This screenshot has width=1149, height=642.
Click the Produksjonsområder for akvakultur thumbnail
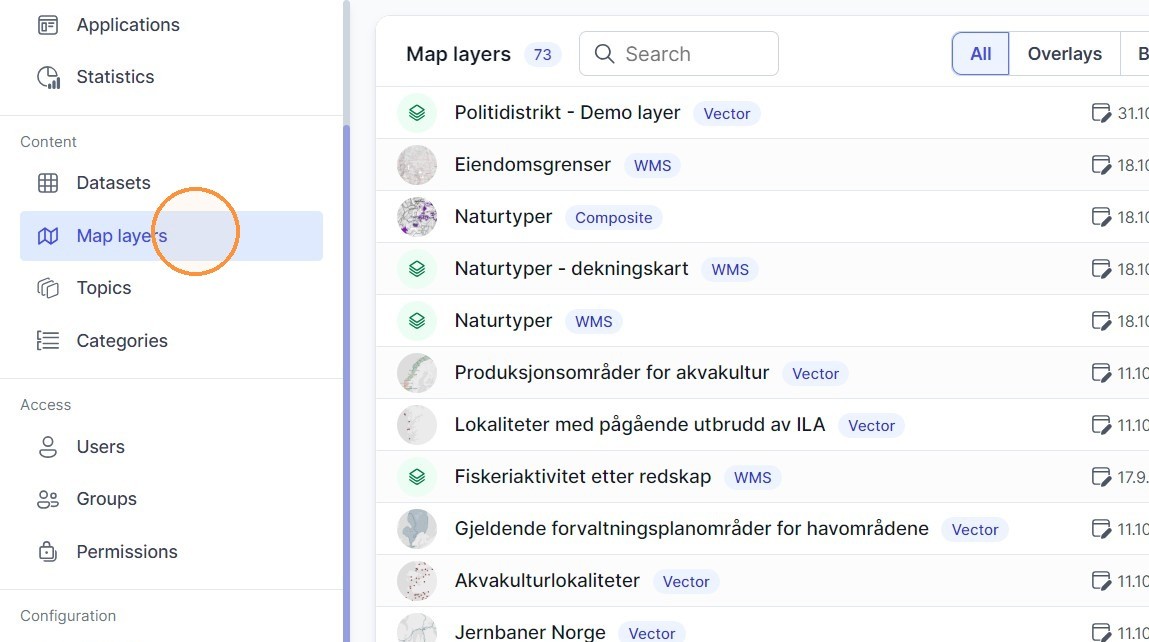[x=417, y=373]
